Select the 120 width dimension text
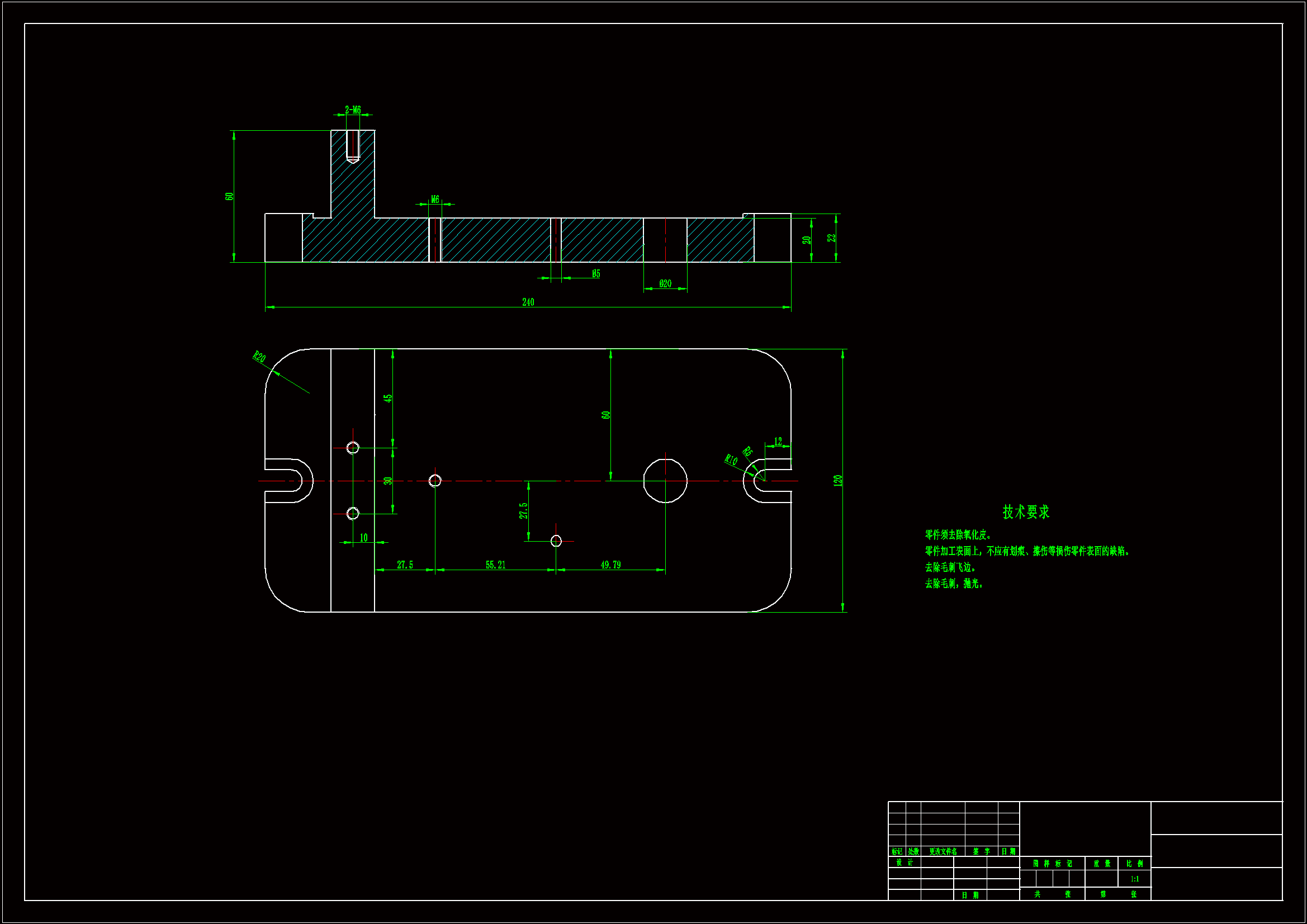Image resolution: width=1307 pixels, height=924 pixels. [x=837, y=481]
